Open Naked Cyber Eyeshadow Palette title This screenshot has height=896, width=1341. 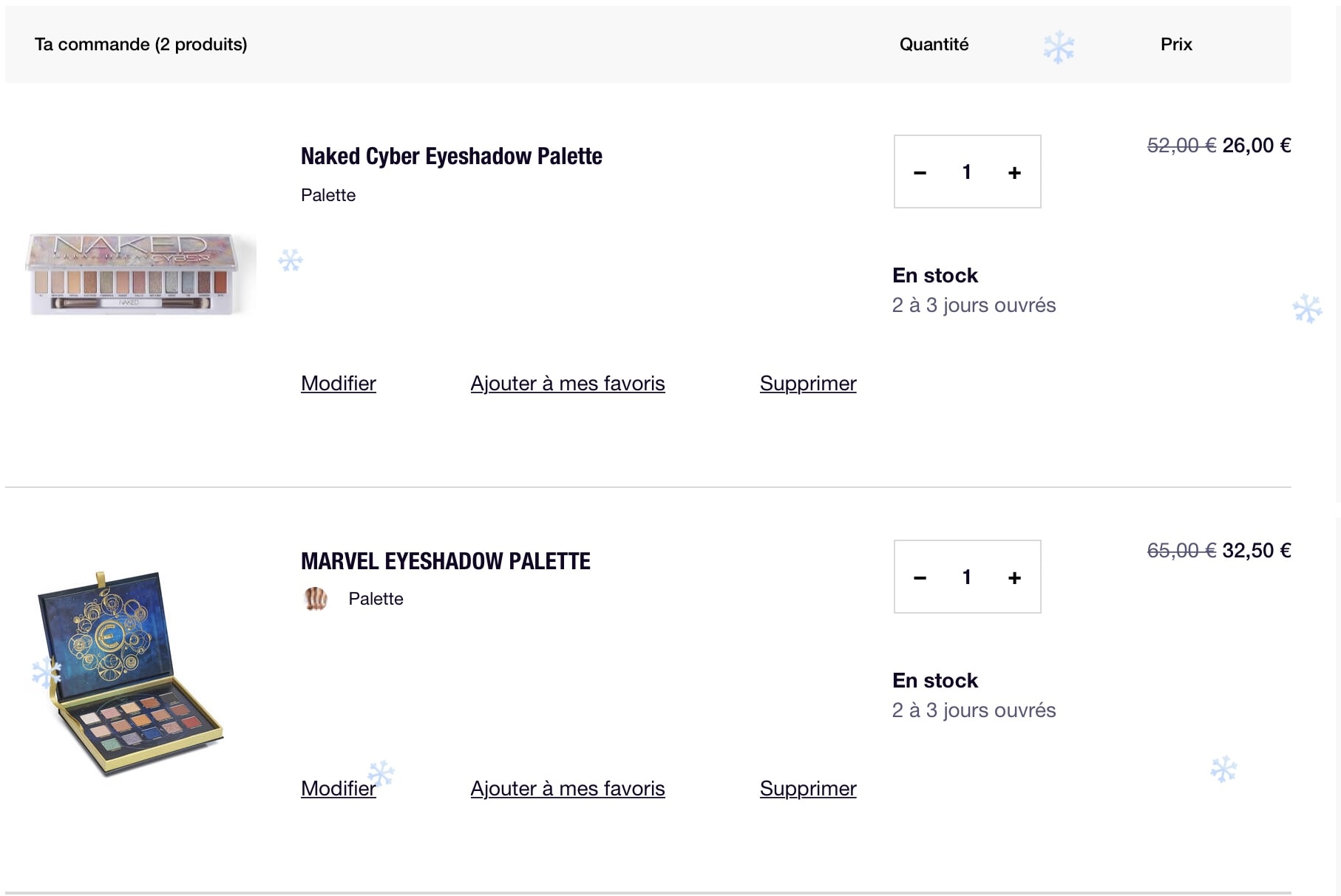pyautogui.click(x=451, y=157)
